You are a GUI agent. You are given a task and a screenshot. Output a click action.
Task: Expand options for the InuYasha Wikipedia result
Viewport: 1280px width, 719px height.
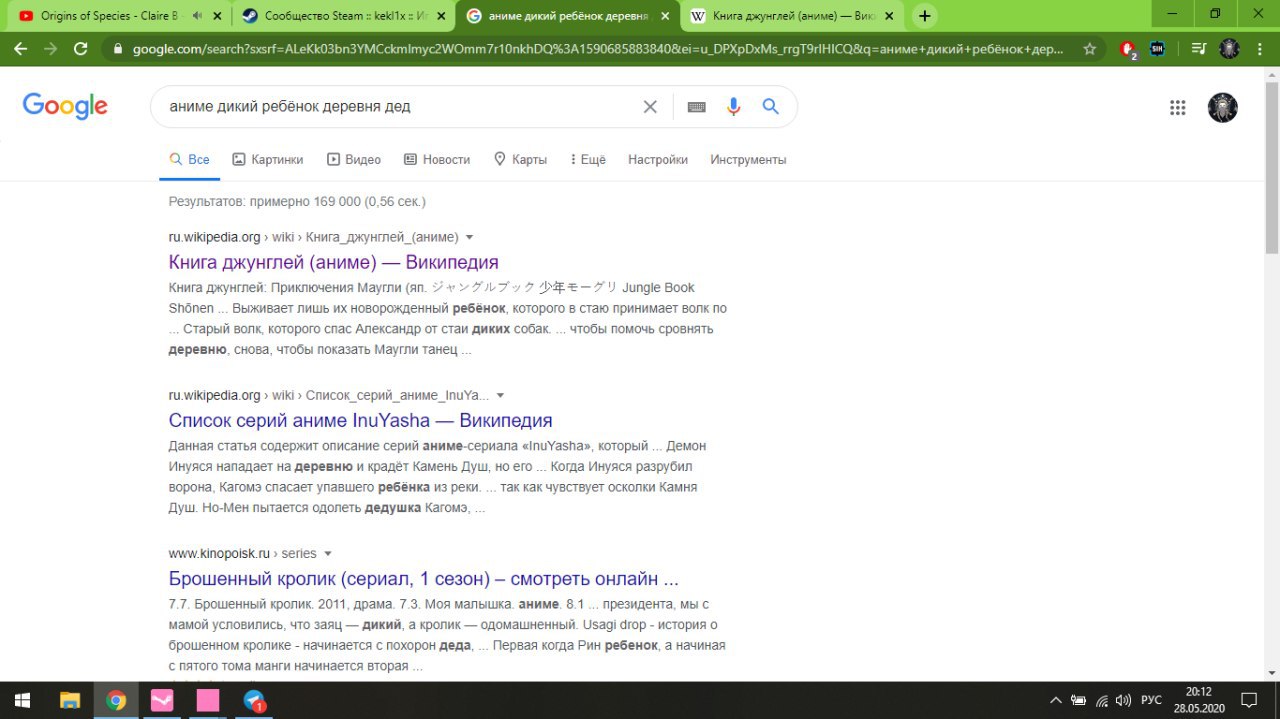tap(501, 396)
